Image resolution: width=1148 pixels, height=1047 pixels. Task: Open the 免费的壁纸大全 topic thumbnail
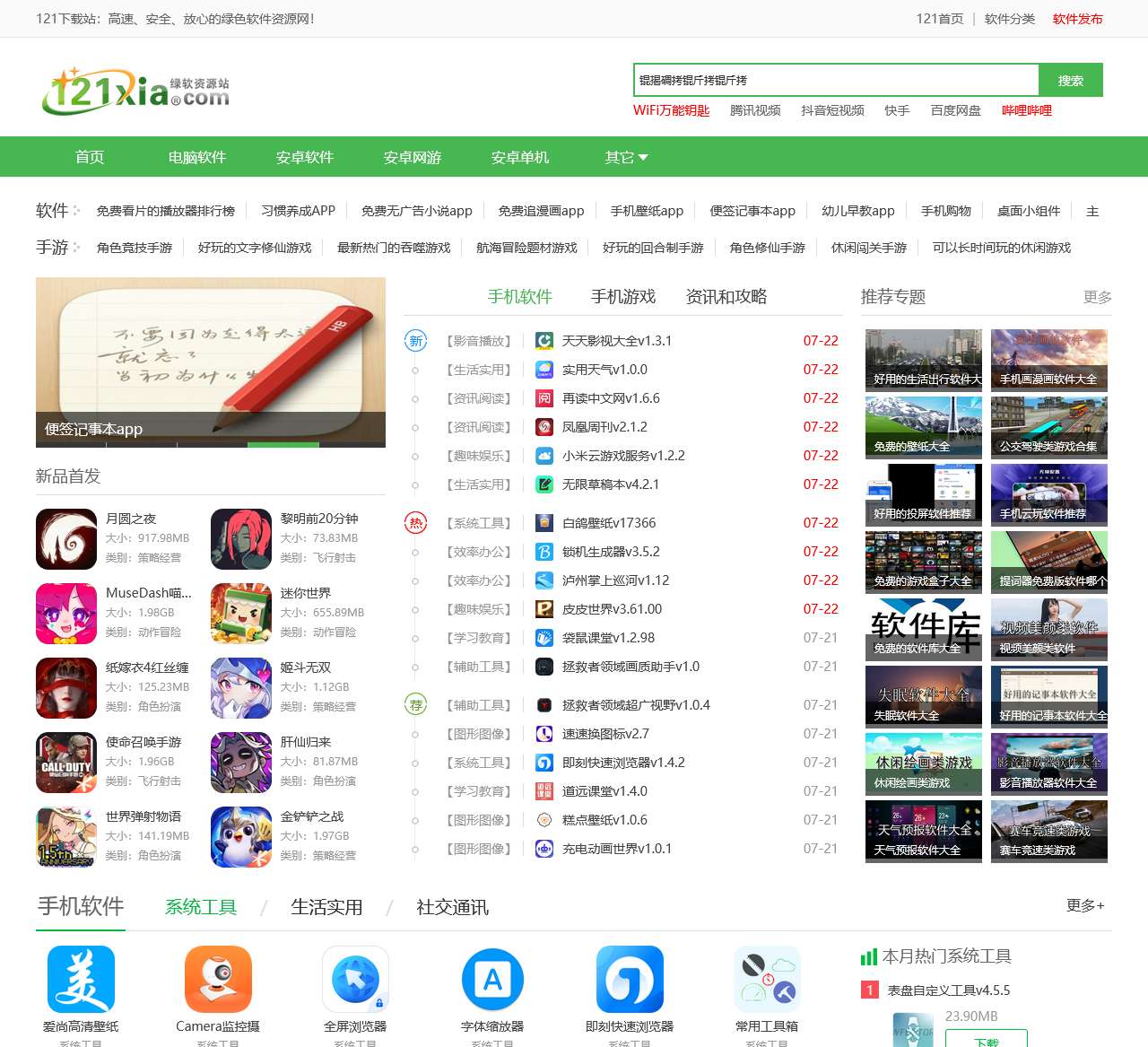coord(924,428)
